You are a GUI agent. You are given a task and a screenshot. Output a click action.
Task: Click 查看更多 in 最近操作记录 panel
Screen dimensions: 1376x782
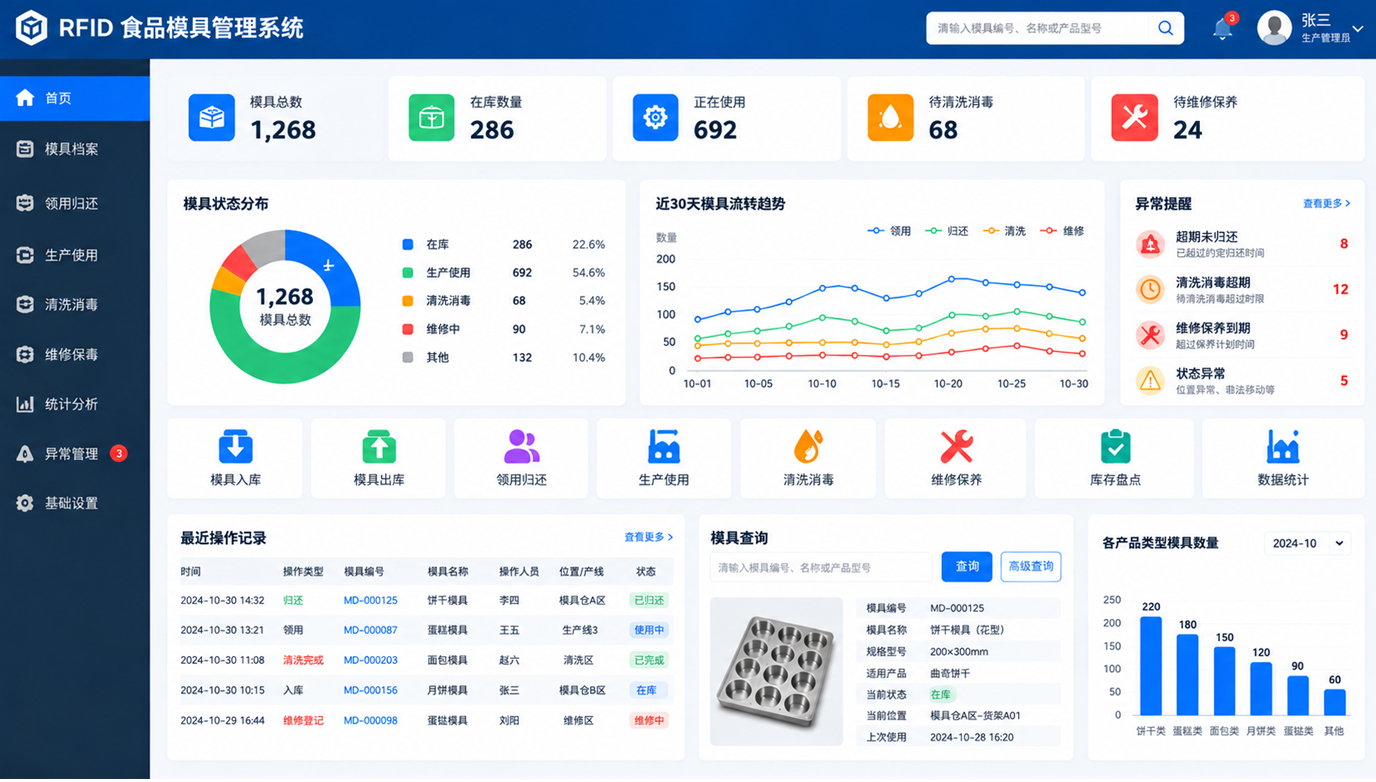pos(648,537)
